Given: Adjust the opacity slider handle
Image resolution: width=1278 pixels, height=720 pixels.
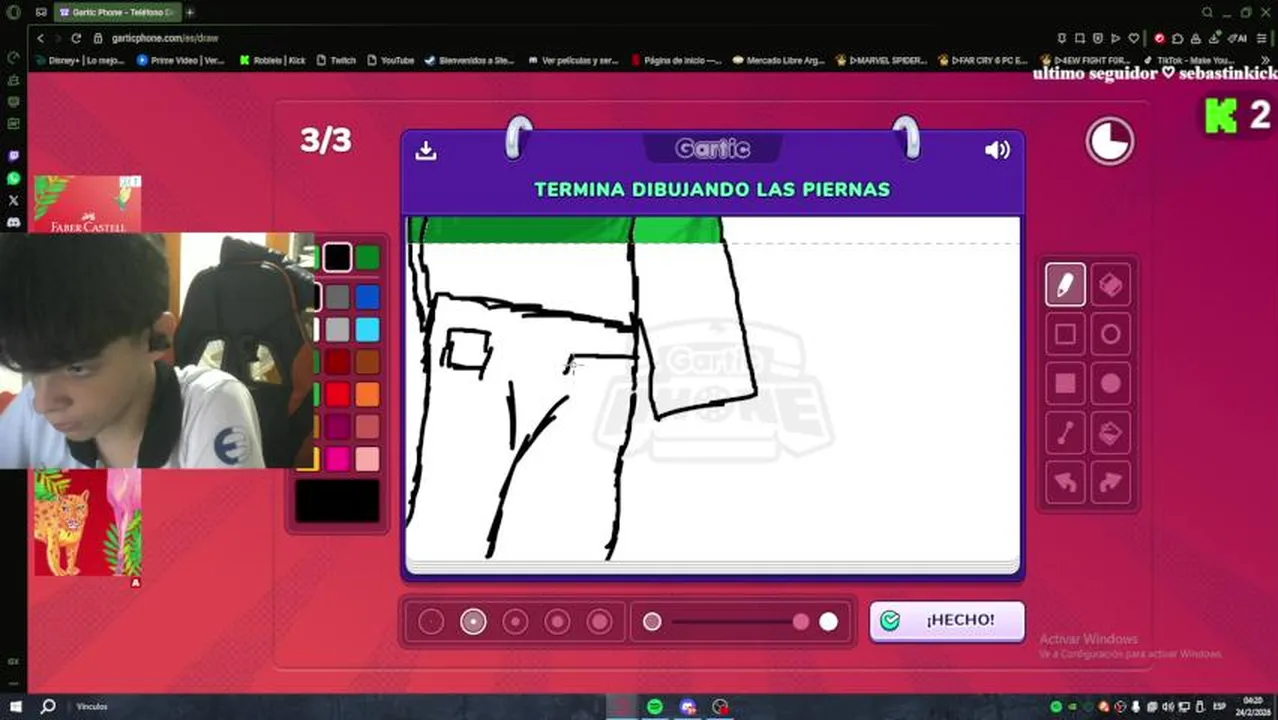Looking at the screenshot, I should coord(801,622).
